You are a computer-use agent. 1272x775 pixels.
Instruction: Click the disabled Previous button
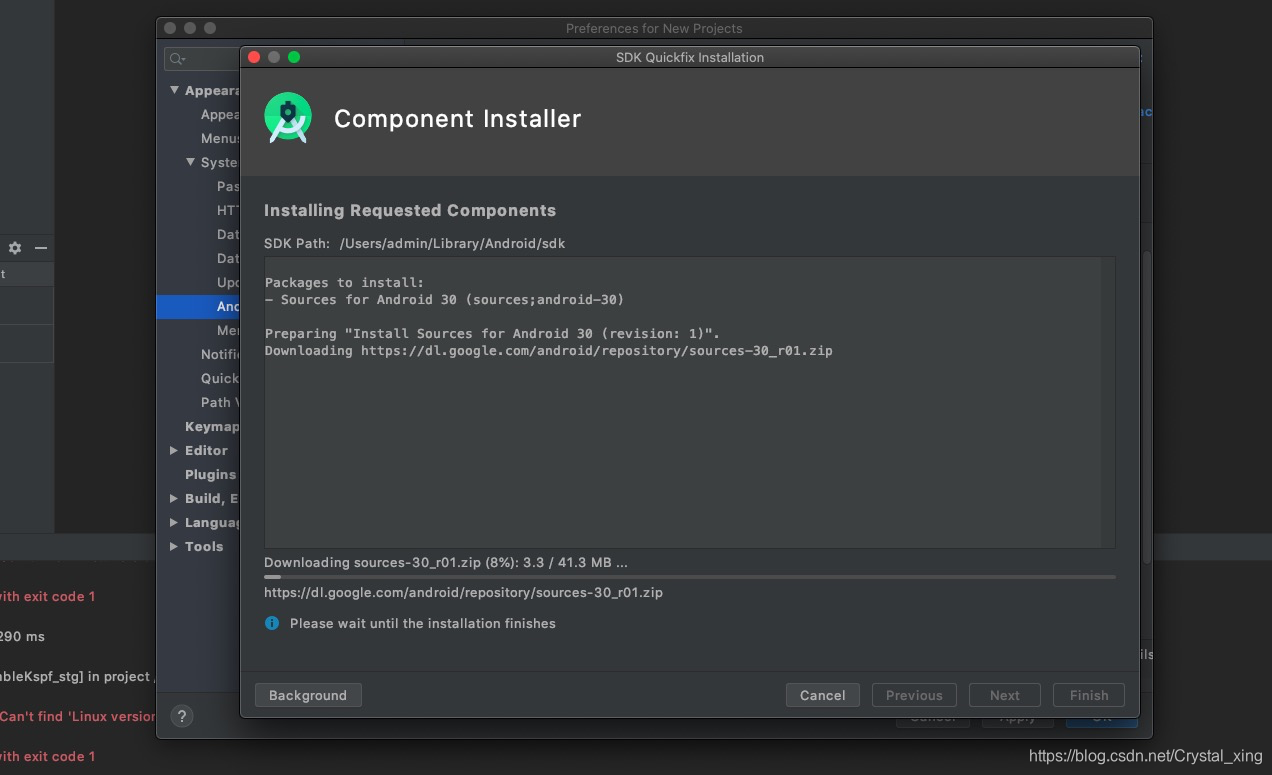pos(914,695)
